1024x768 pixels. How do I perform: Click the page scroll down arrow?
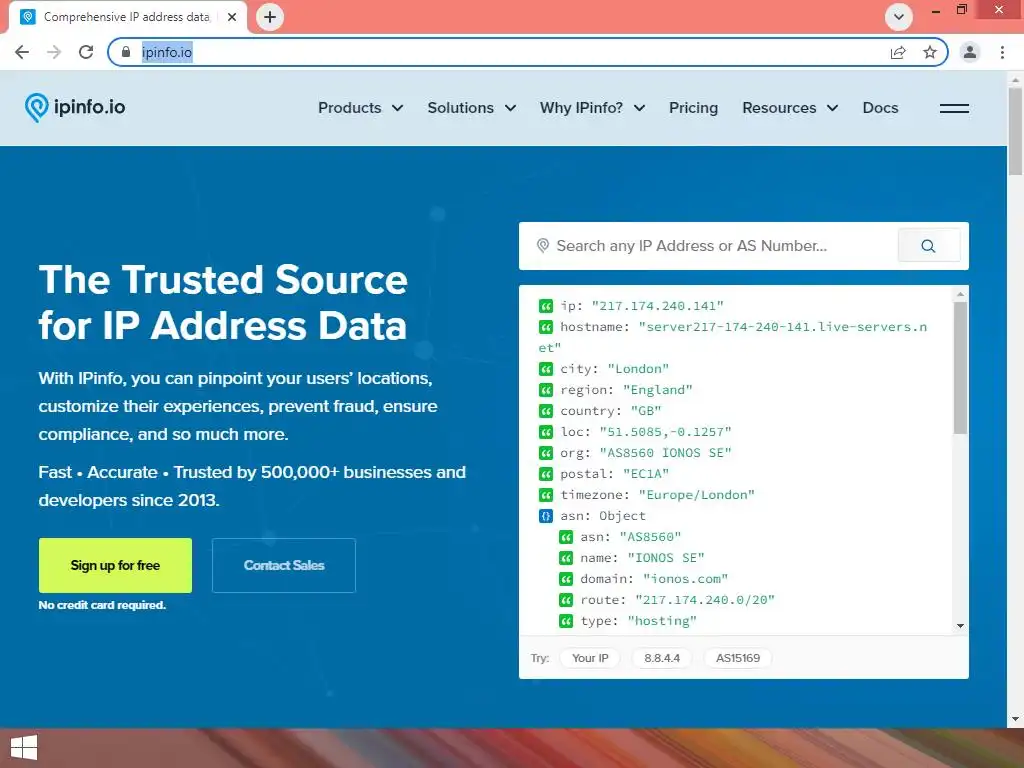click(1015, 719)
